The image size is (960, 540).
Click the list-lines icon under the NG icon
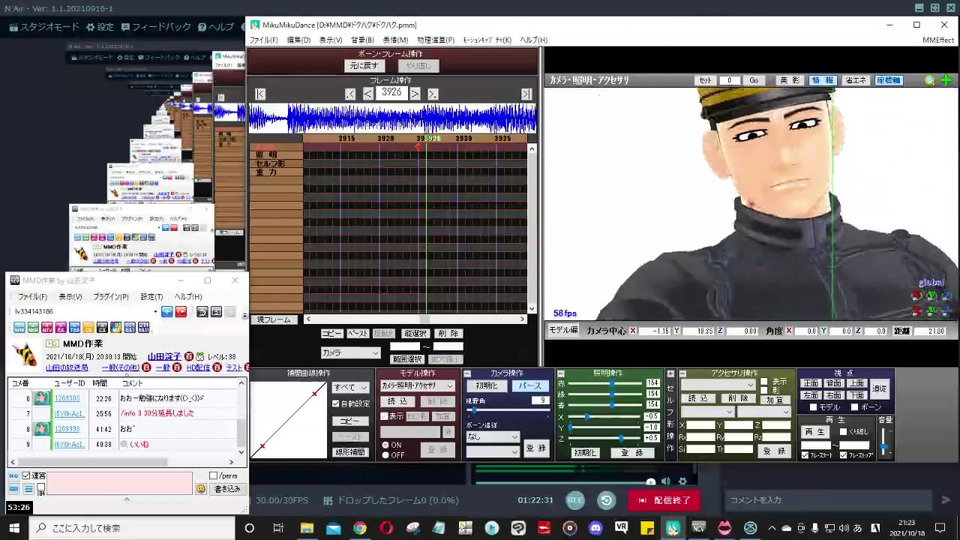(x=28, y=489)
